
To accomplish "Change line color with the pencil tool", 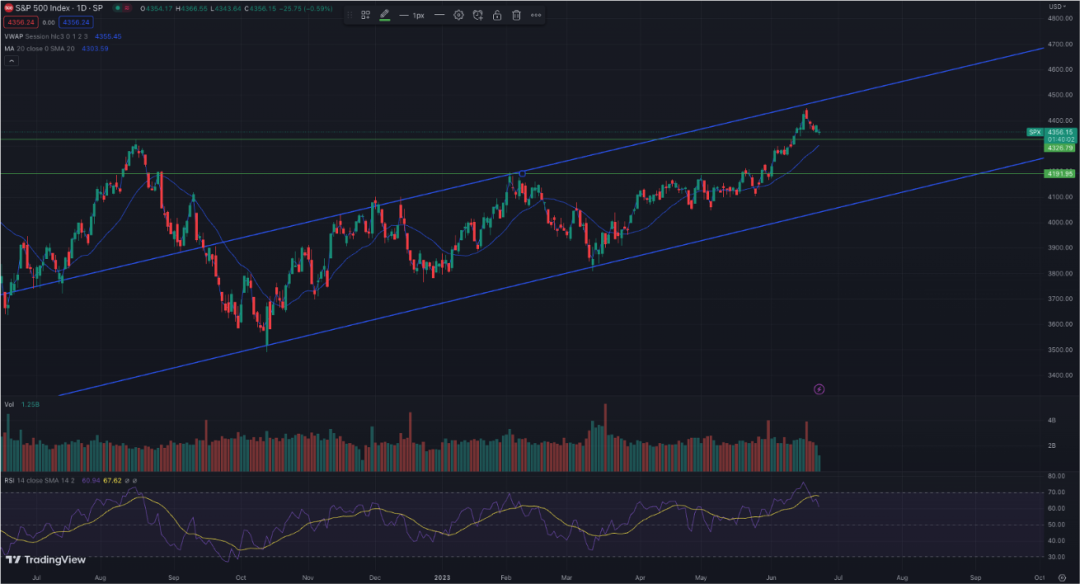I will [x=385, y=15].
